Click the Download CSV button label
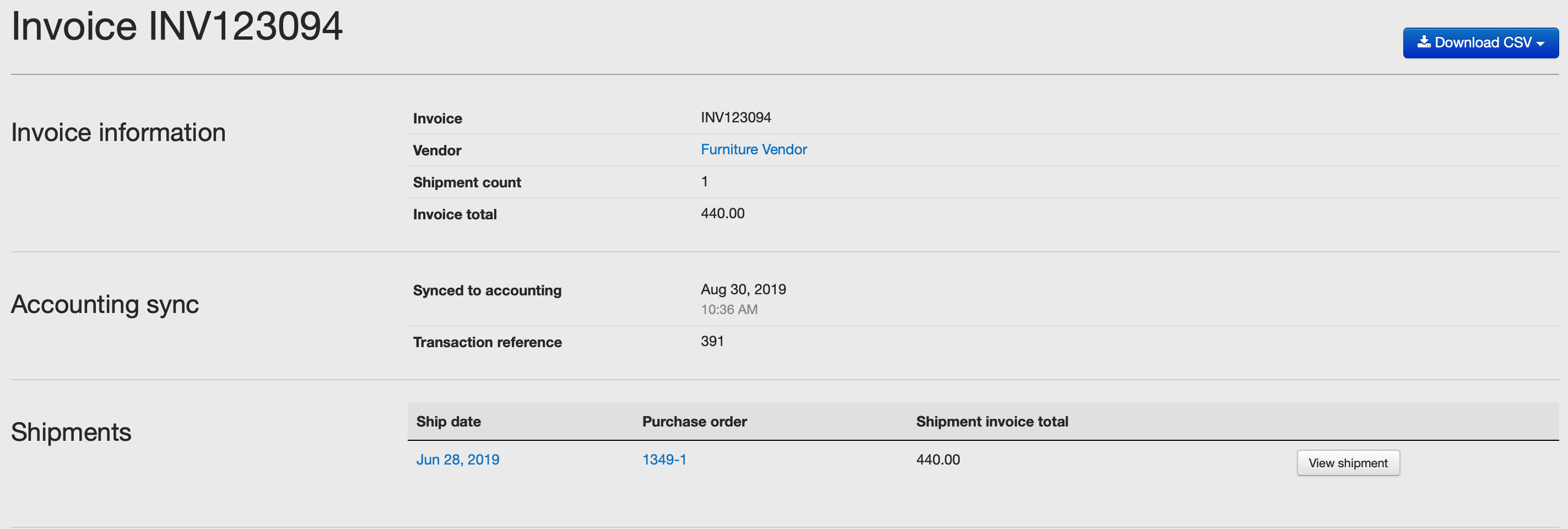Image resolution: width=1568 pixels, height=529 pixels. 1483,42
